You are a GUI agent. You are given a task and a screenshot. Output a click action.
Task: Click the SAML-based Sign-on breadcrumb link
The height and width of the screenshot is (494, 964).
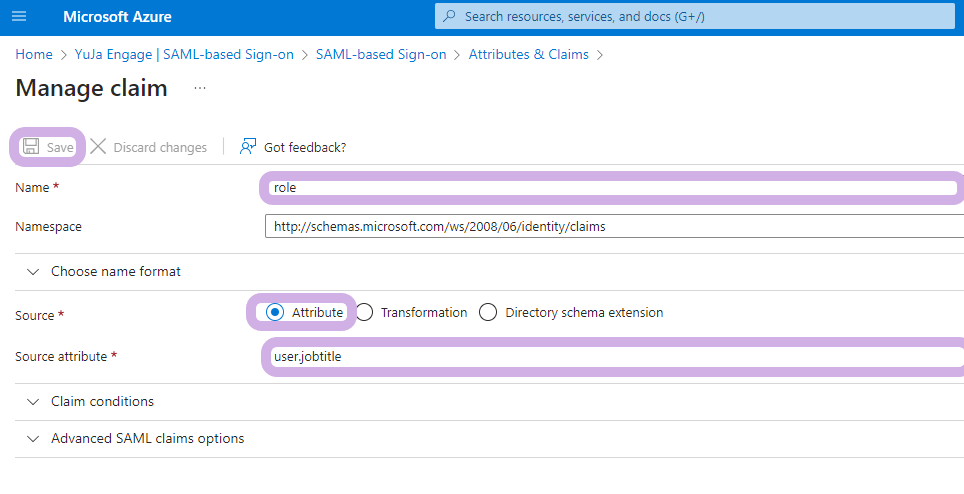click(381, 54)
